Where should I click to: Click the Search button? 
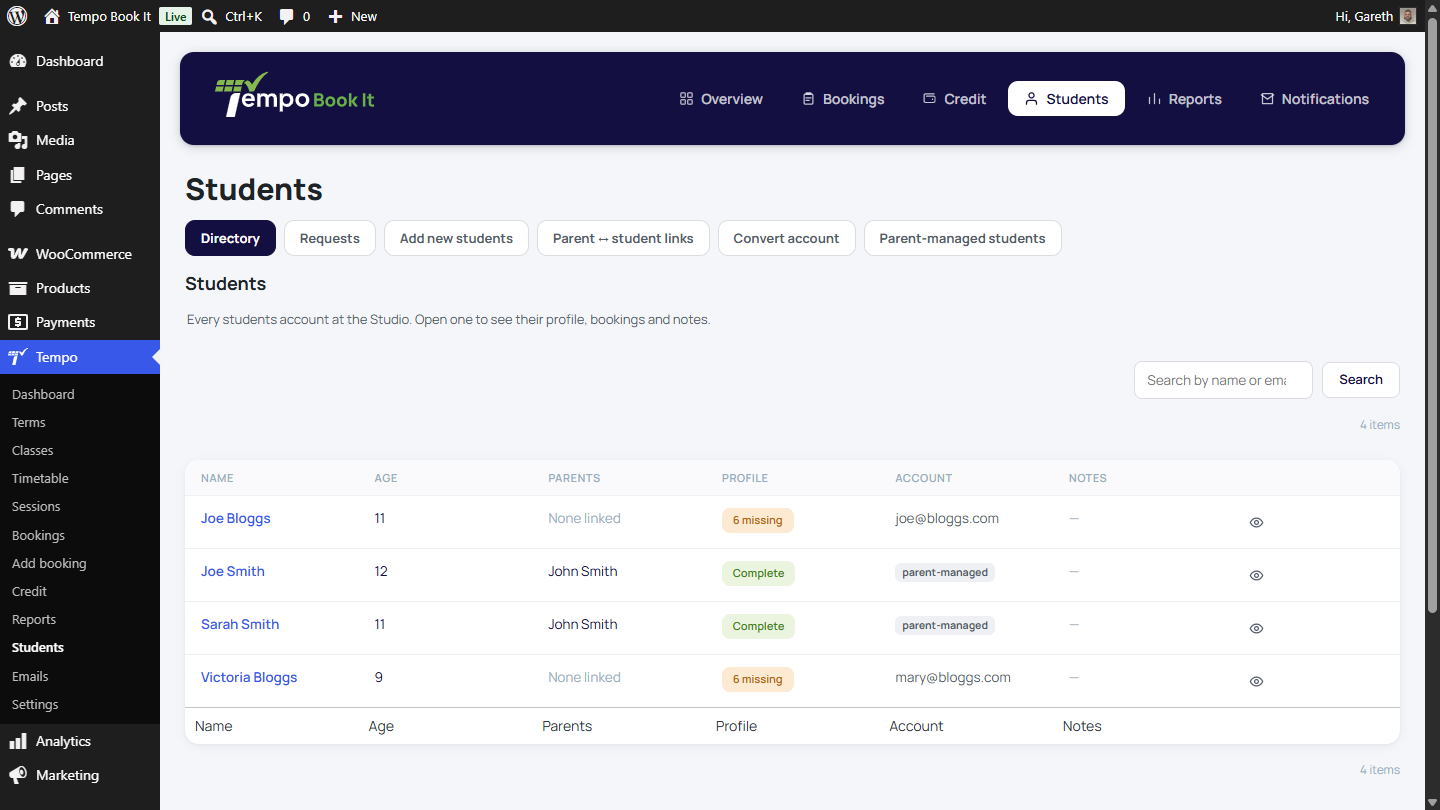pos(1360,380)
